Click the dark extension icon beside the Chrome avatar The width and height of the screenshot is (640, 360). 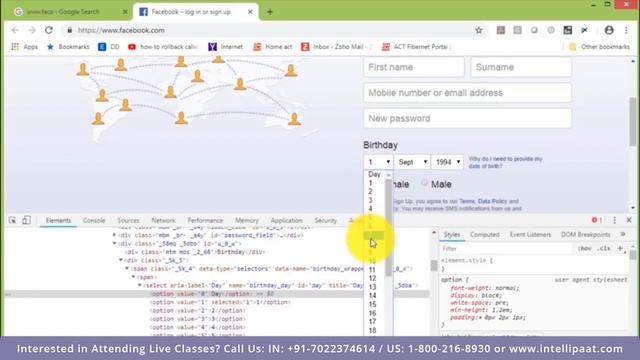(584, 30)
